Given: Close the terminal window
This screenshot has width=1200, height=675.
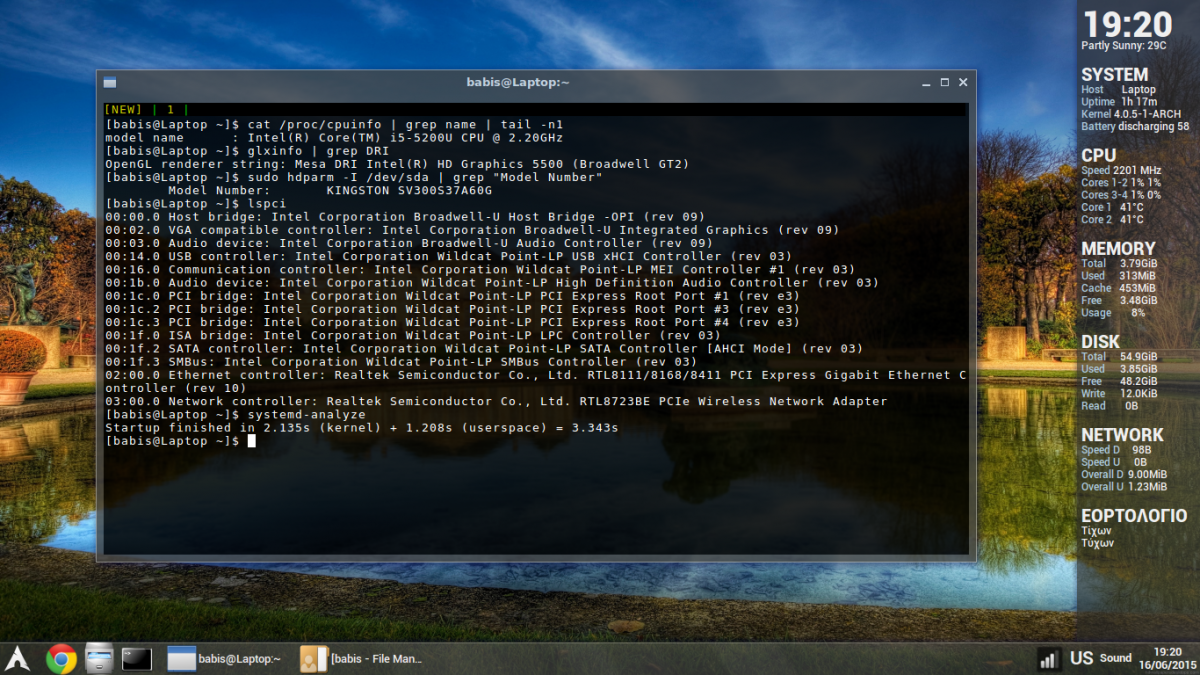Looking at the screenshot, I should coord(963,82).
